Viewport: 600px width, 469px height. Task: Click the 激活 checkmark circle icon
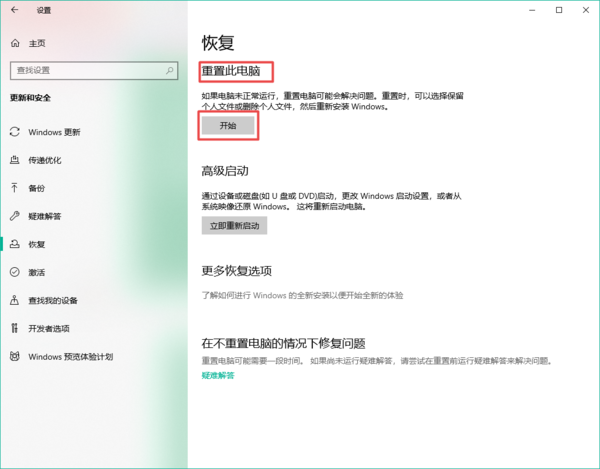tap(15, 272)
